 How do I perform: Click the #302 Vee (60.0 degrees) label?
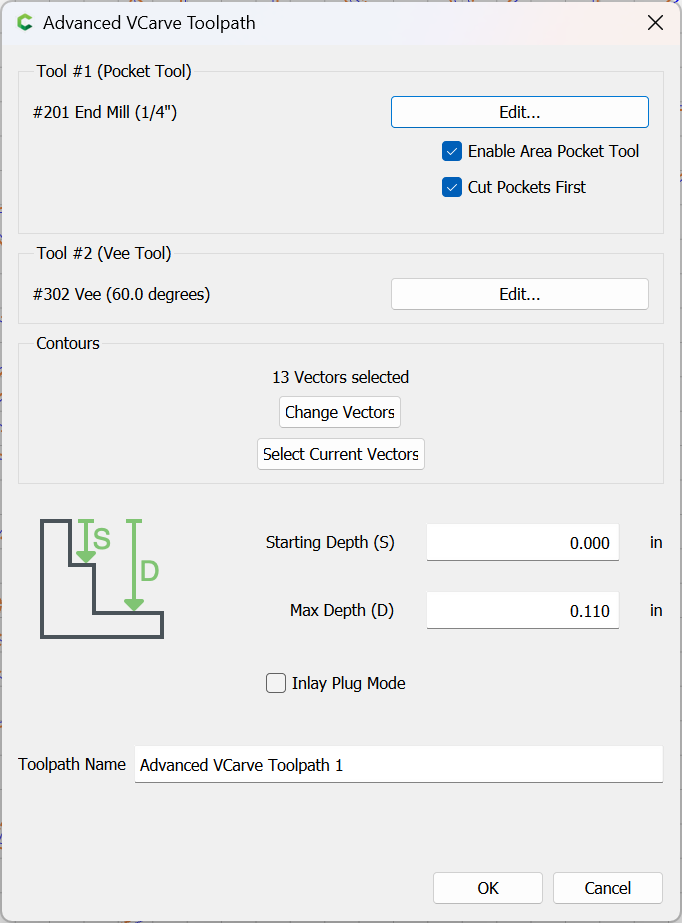[121, 294]
